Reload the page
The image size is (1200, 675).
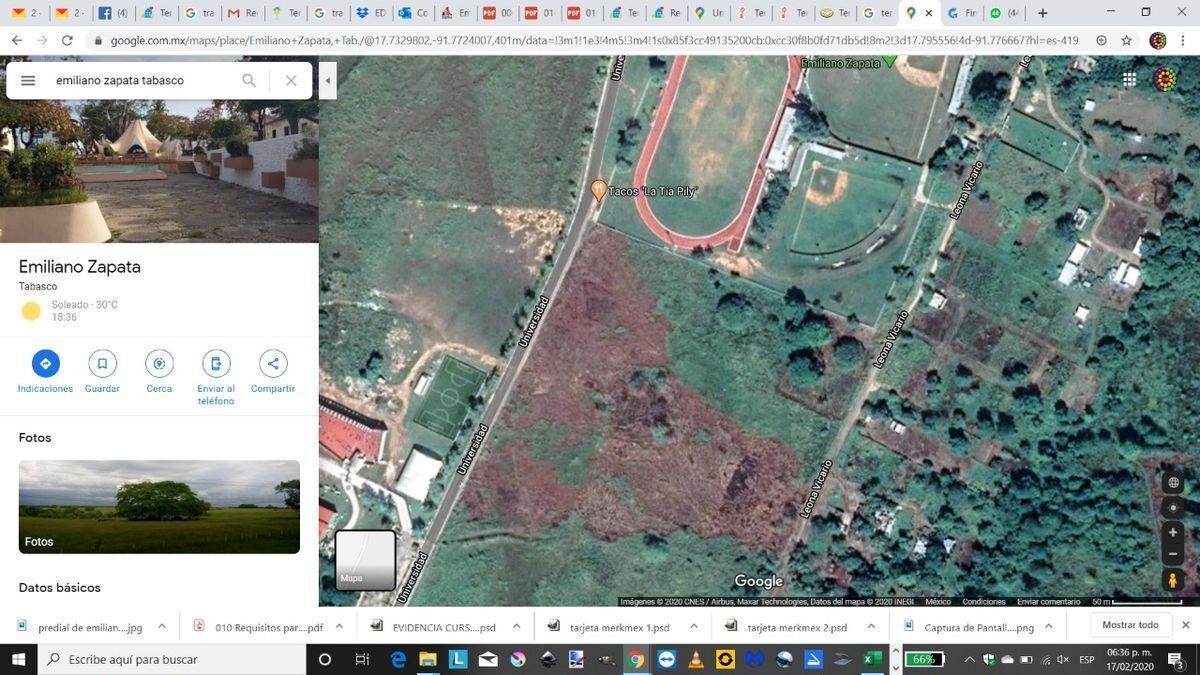(x=67, y=41)
